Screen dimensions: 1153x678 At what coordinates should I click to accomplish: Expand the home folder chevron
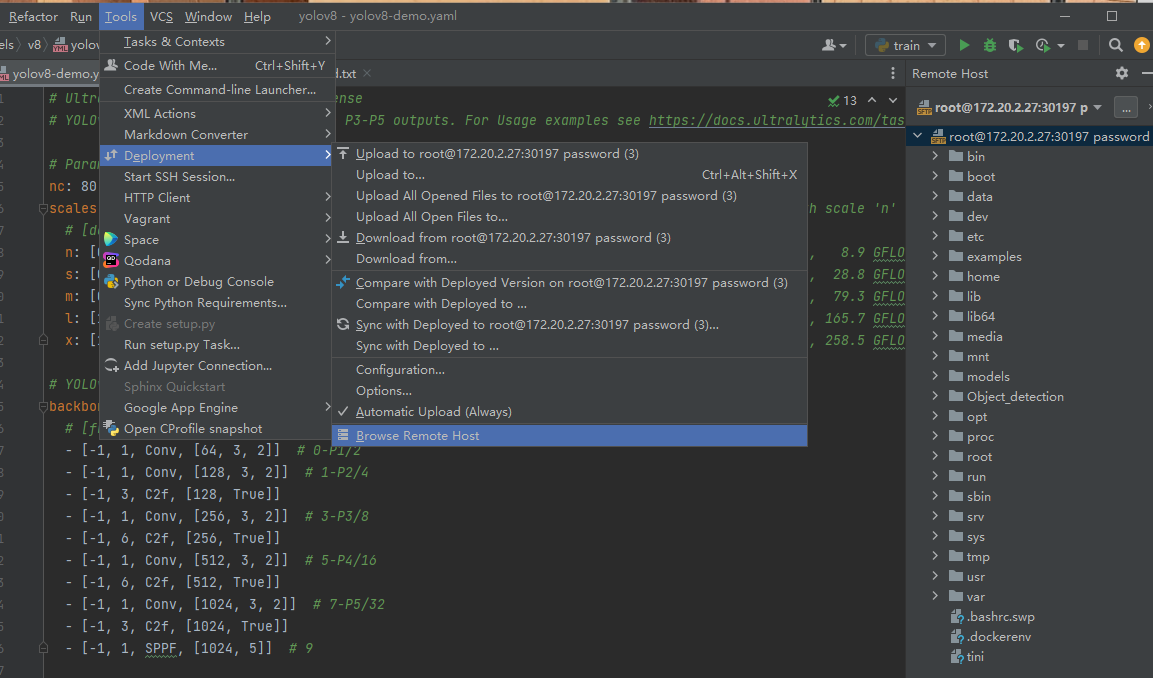[935, 276]
